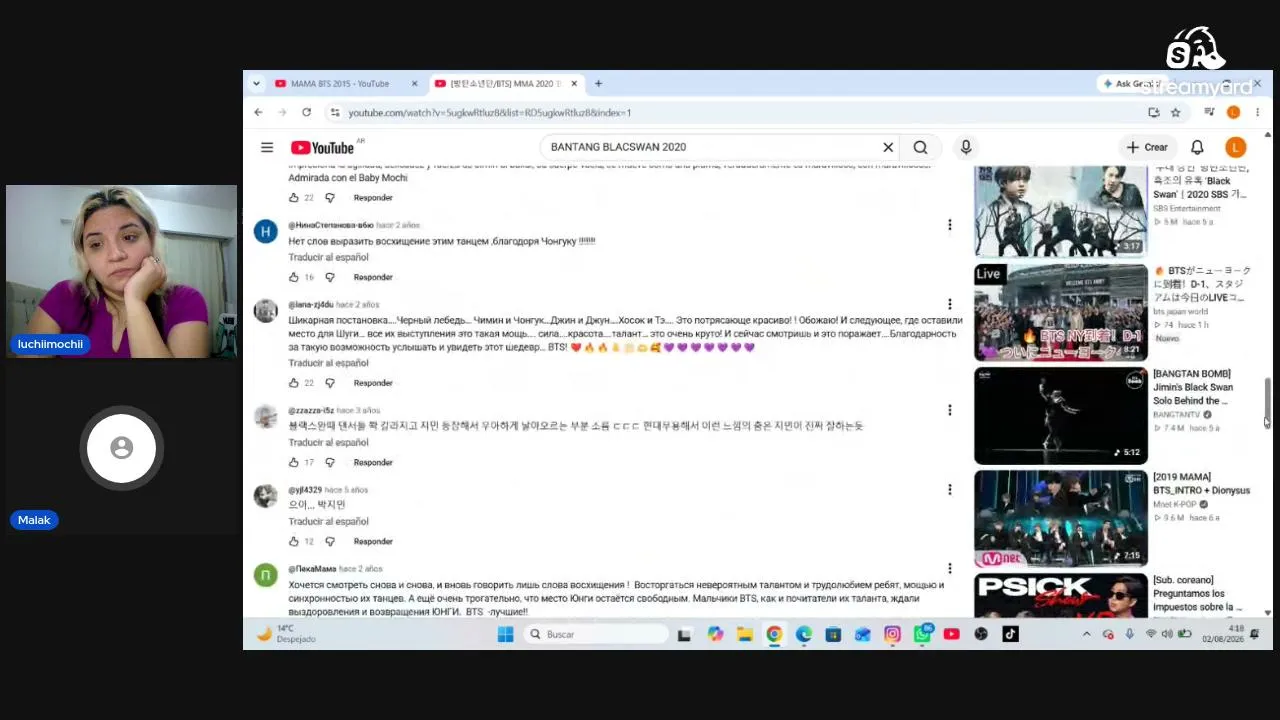The height and width of the screenshot is (720, 1280).
Task: Reply to the @lana-zj4du comment
Action: (x=373, y=383)
